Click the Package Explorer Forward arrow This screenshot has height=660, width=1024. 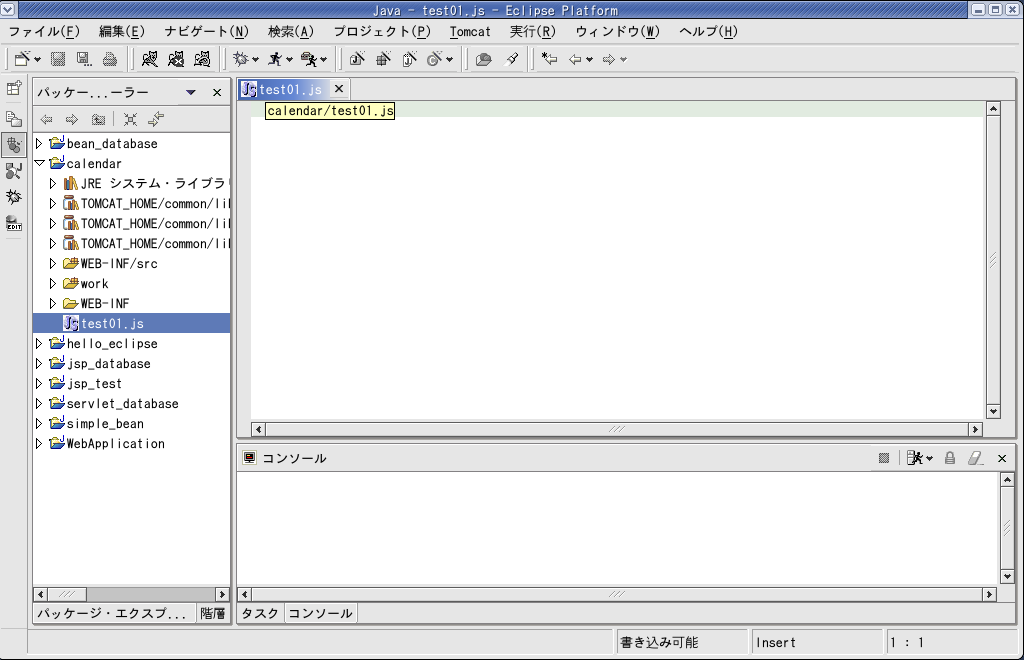(72, 119)
